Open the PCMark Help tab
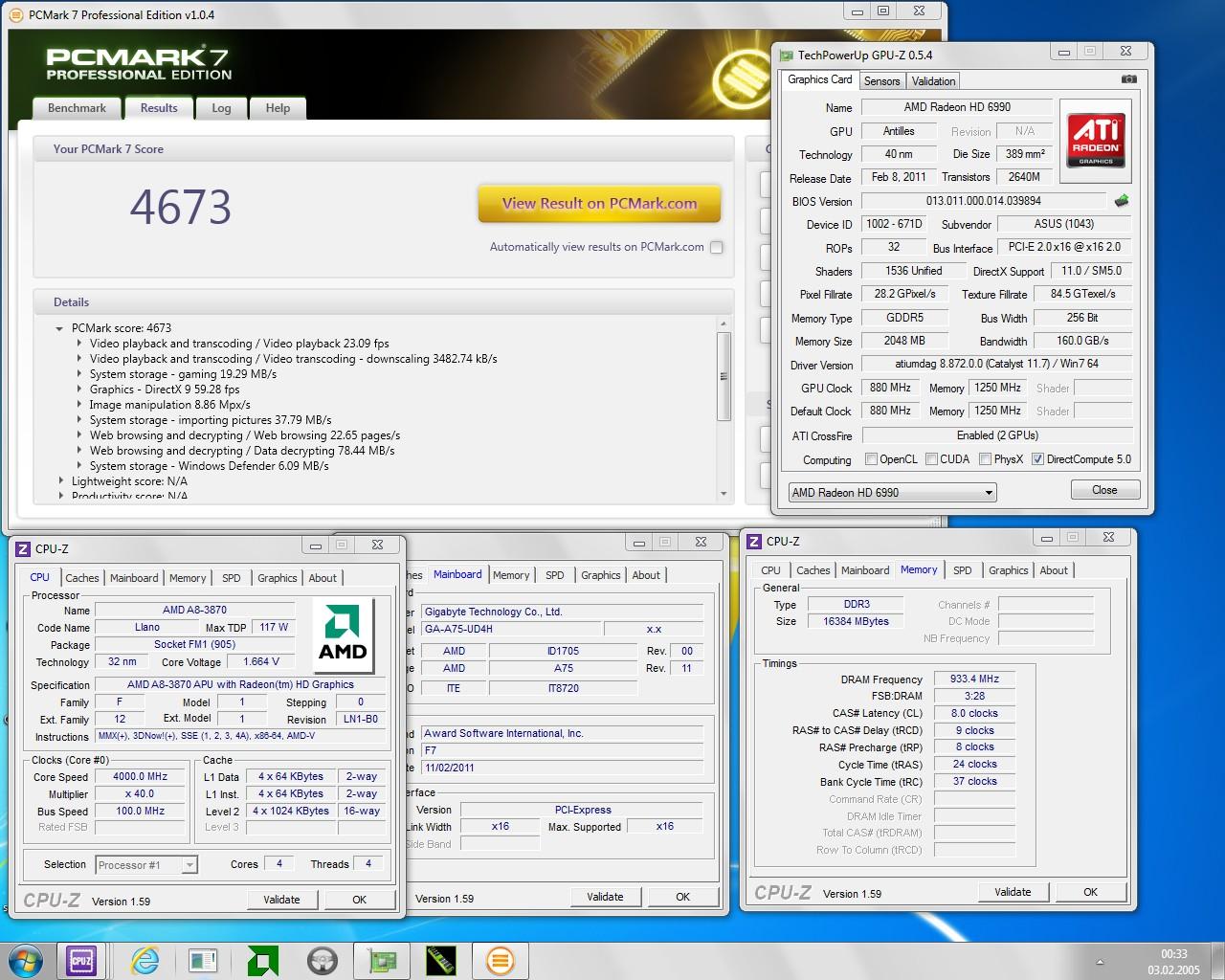This screenshot has width=1225, height=980. (x=278, y=108)
